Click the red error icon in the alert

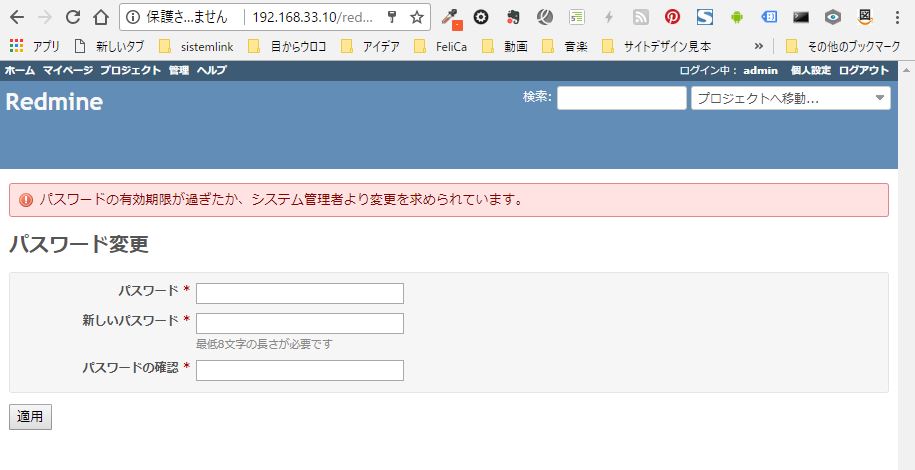(26, 200)
